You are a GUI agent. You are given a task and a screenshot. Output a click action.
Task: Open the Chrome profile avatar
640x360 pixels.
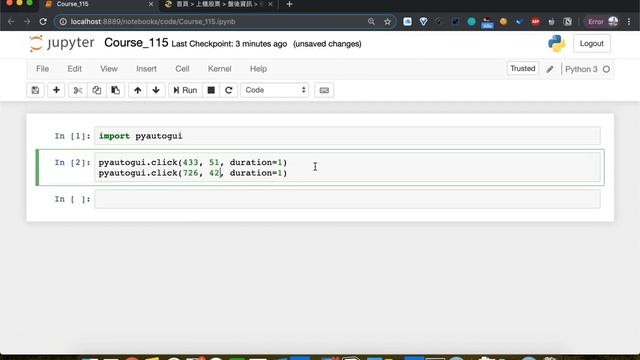[613, 22]
